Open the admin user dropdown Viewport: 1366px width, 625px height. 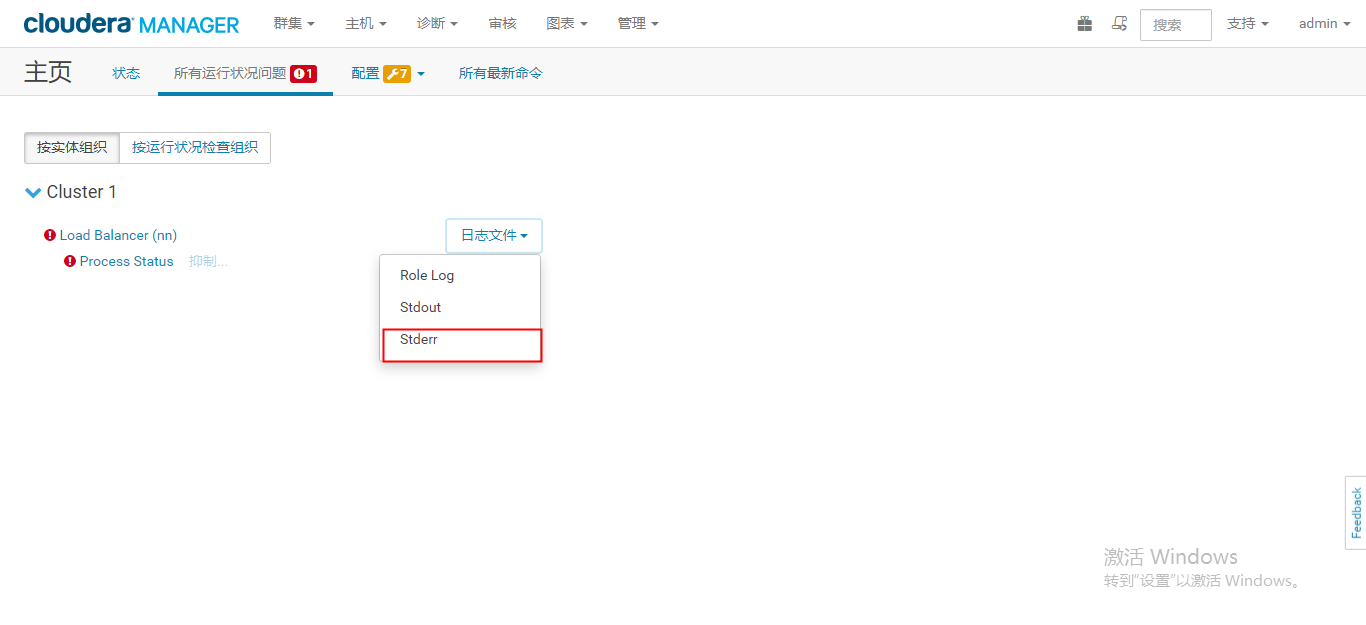(1324, 23)
